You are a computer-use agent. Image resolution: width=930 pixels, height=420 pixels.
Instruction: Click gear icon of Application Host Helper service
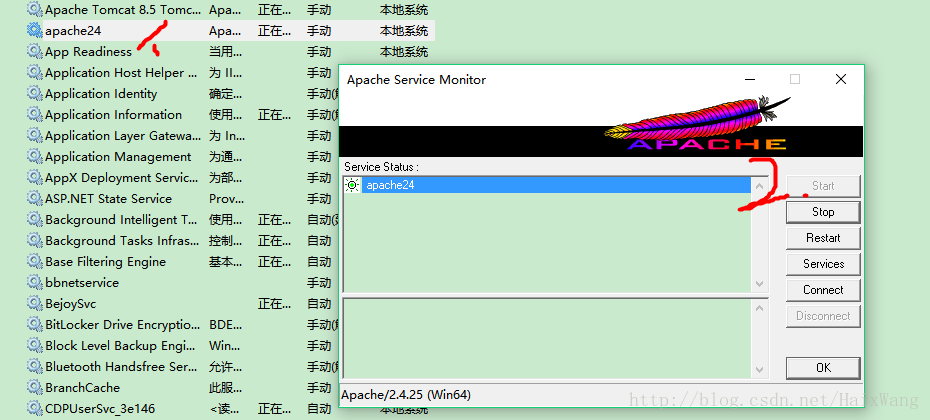[35, 72]
